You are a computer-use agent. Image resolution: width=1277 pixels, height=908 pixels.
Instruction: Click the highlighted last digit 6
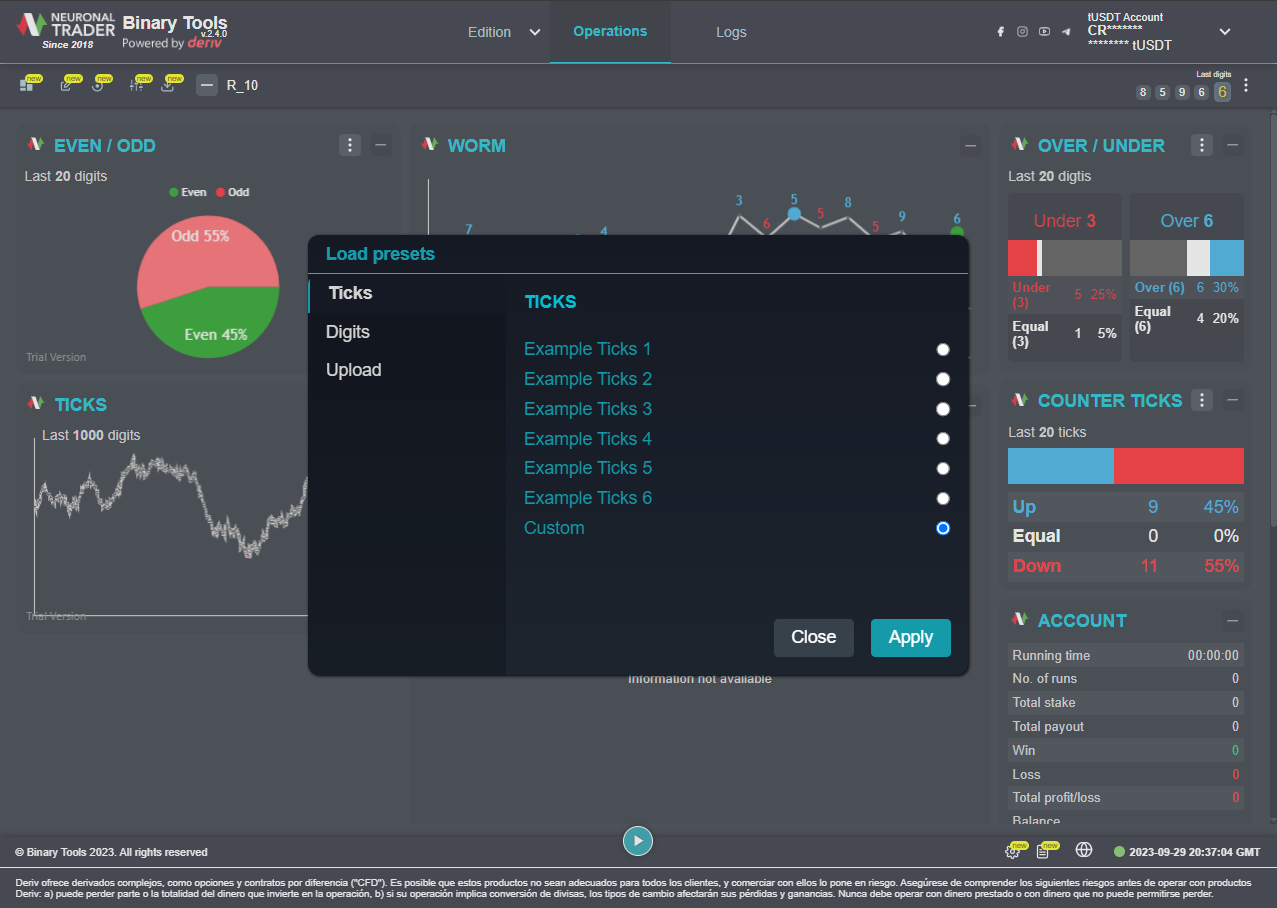point(1221,91)
